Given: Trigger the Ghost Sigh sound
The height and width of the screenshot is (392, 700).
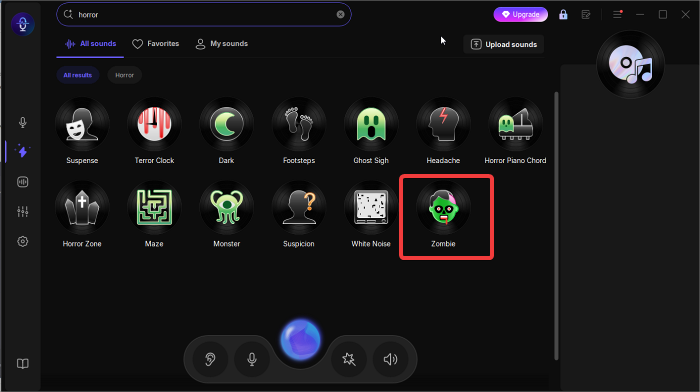Looking at the screenshot, I should click(371, 124).
